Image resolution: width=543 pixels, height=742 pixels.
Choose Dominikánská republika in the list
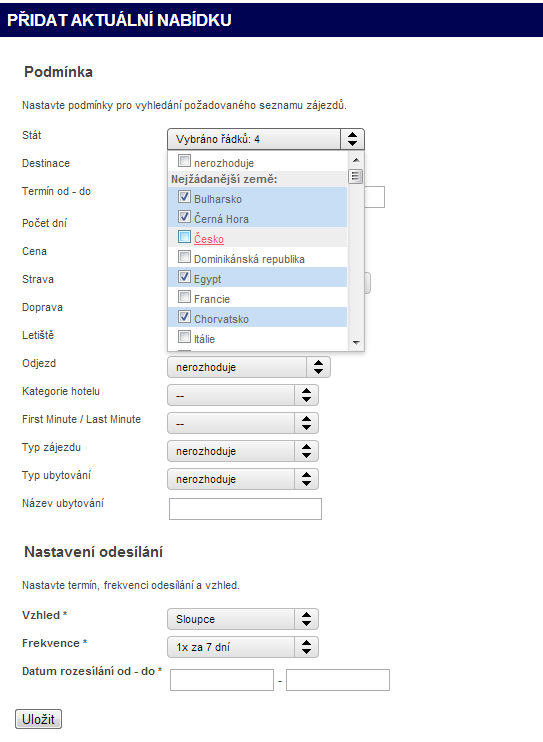click(x=258, y=257)
